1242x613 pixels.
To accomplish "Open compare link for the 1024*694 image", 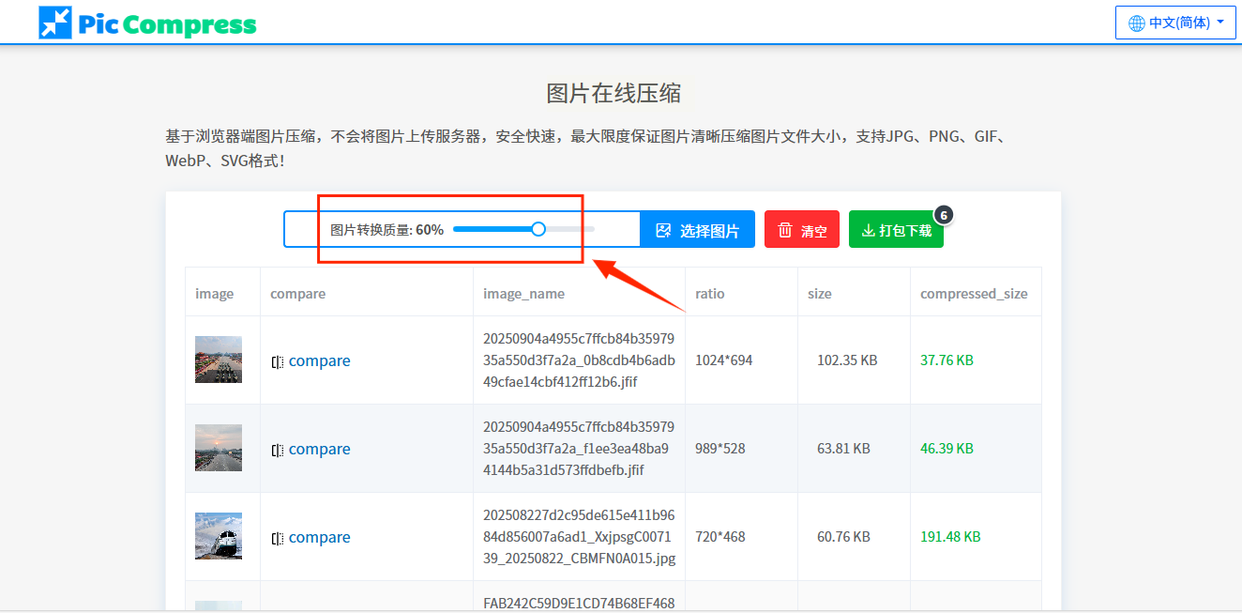I will coord(319,361).
